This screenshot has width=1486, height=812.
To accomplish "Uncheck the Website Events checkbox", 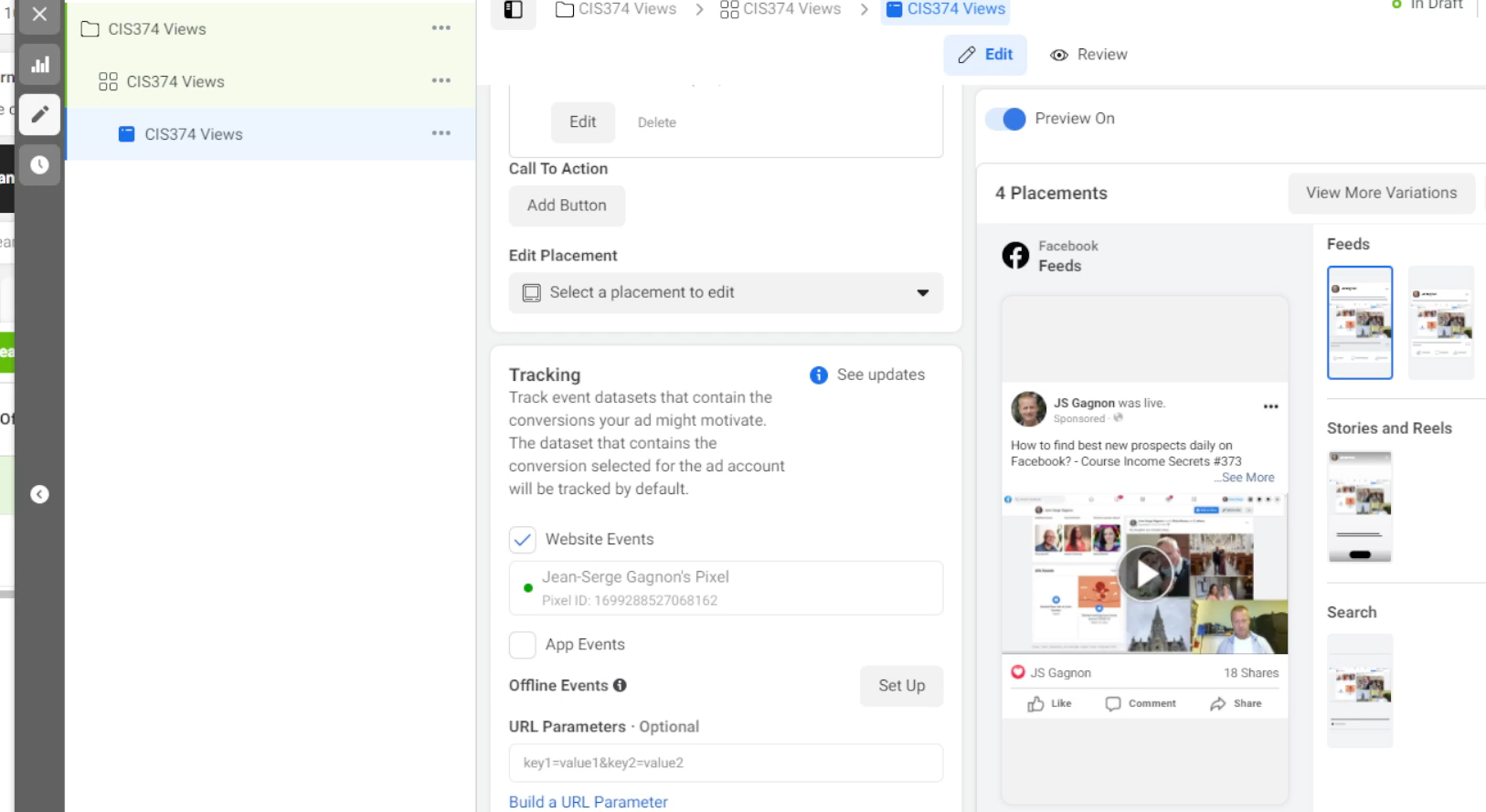I will tap(523, 540).
